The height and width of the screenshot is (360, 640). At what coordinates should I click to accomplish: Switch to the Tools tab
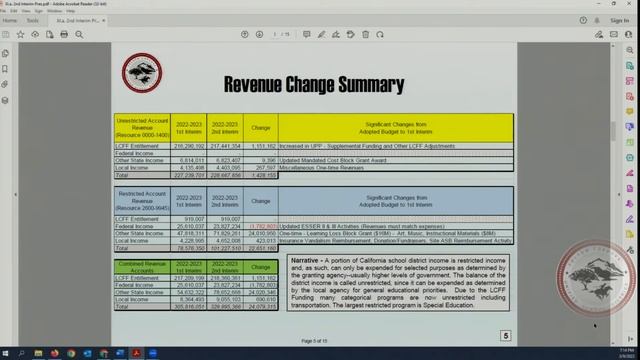[32, 20]
